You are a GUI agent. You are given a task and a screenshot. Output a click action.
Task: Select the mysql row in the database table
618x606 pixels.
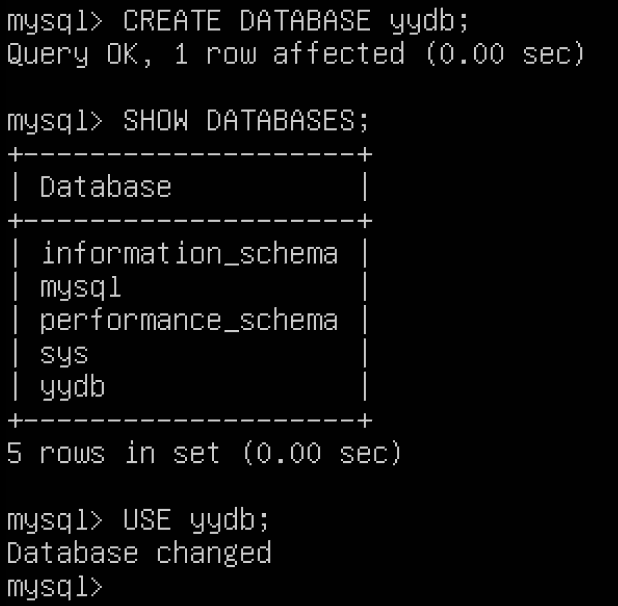point(80,288)
